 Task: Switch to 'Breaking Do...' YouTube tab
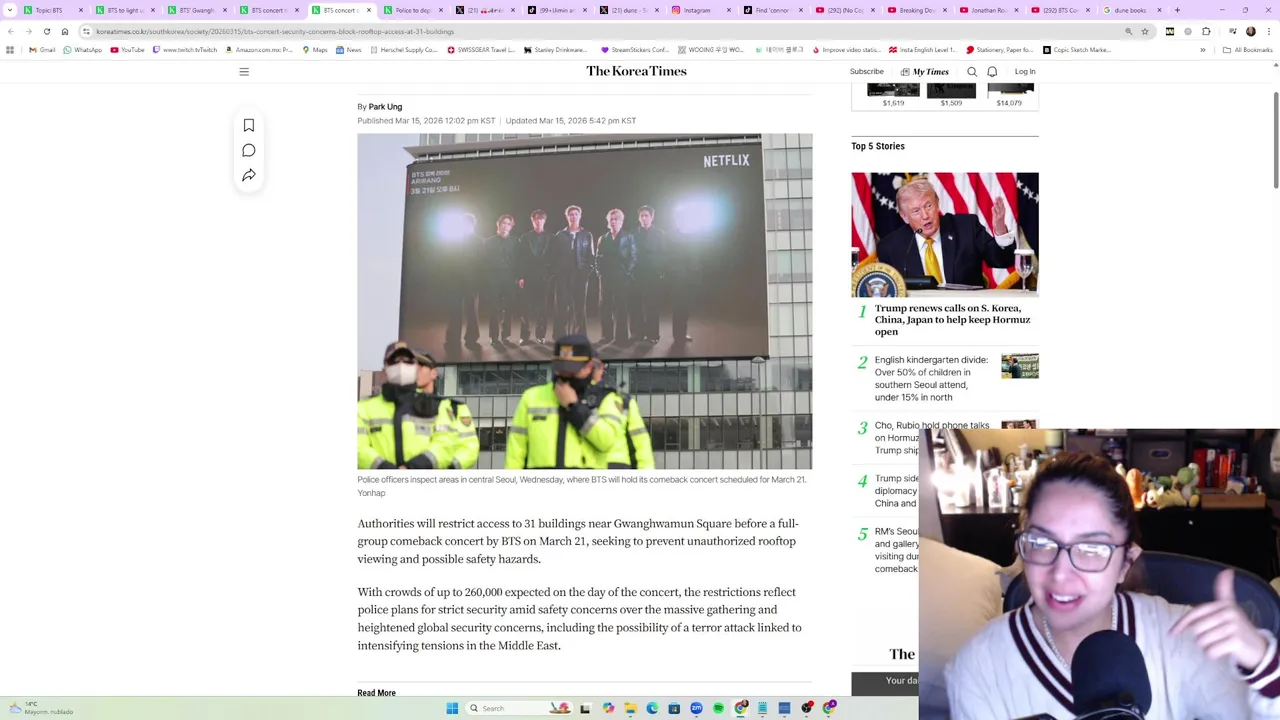(917, 10)
